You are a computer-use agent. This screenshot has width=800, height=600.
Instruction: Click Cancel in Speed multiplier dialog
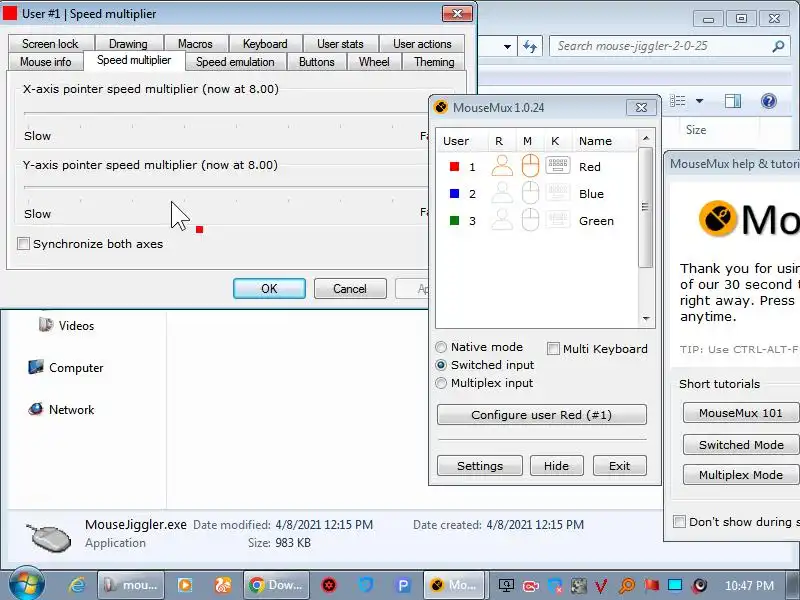click(350, 288)
